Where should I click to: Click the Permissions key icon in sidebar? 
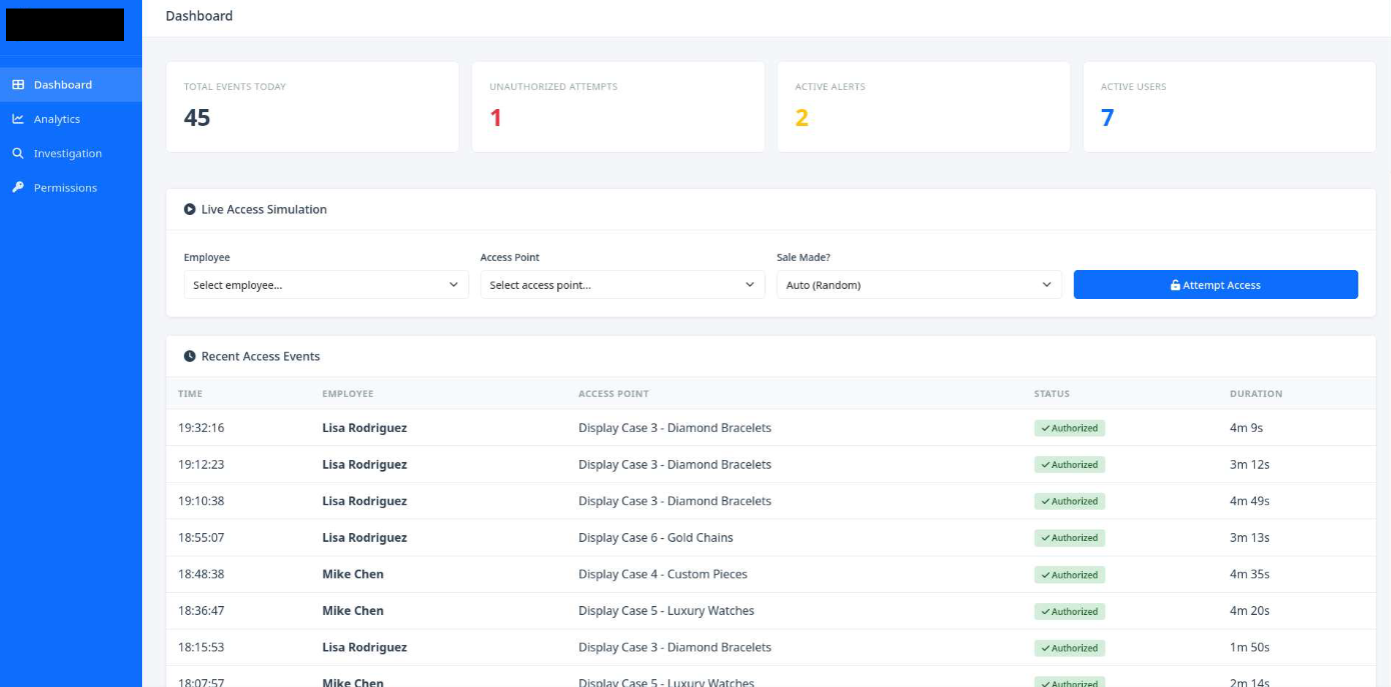click(18, 187)
